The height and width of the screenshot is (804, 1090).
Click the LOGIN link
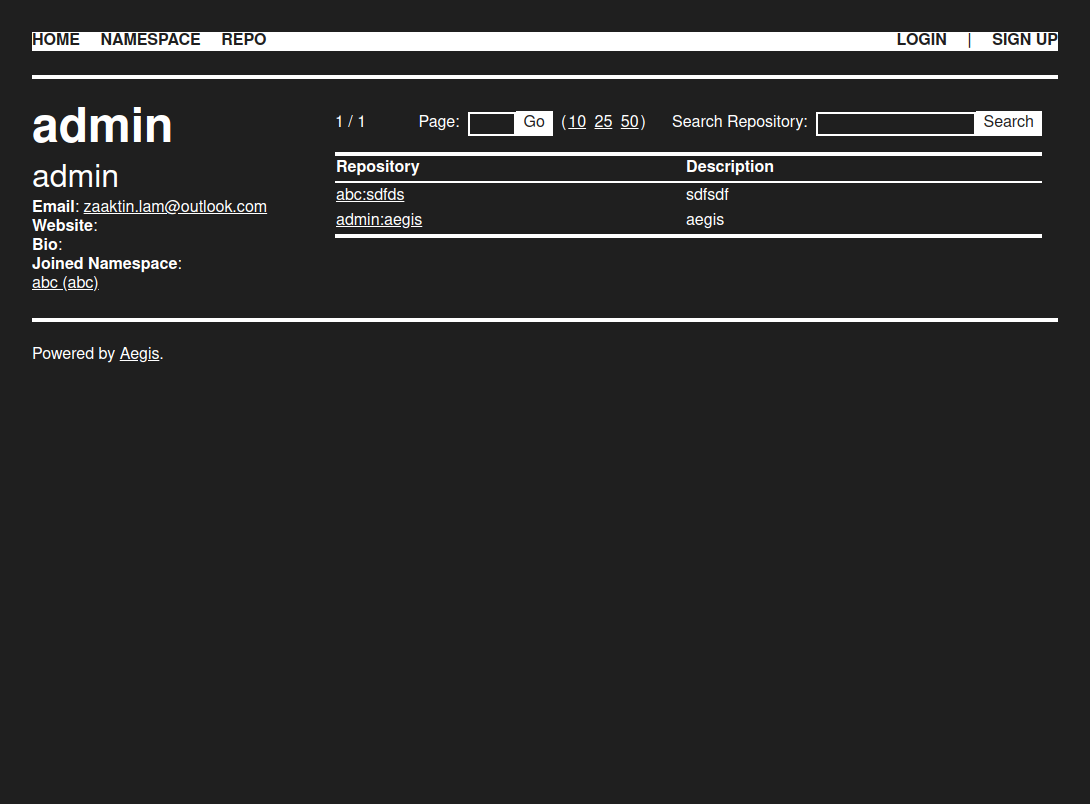(x=921, y=40)
